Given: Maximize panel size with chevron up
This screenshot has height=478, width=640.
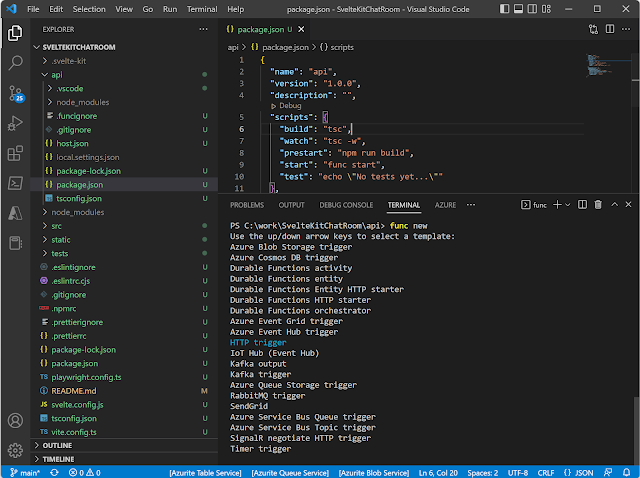Looking at the screenshot, I should (614, 205).
